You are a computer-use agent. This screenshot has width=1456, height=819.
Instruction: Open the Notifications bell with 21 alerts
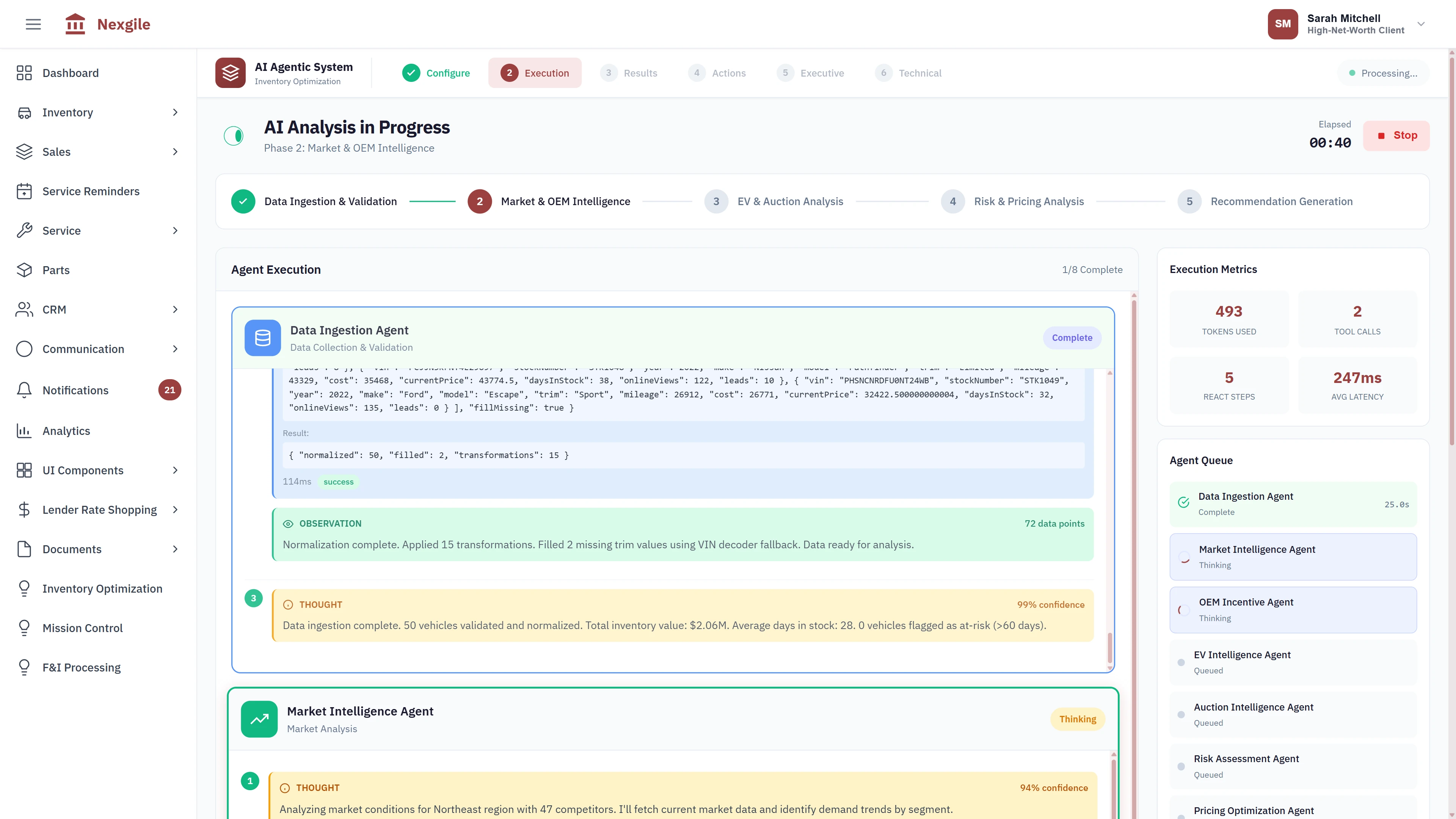click(24, 389)
